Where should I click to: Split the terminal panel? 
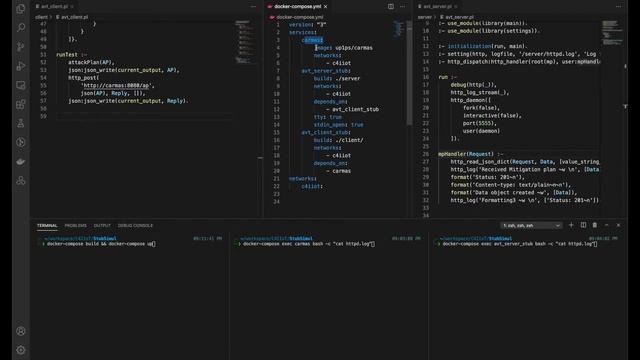tap(583, 225)
